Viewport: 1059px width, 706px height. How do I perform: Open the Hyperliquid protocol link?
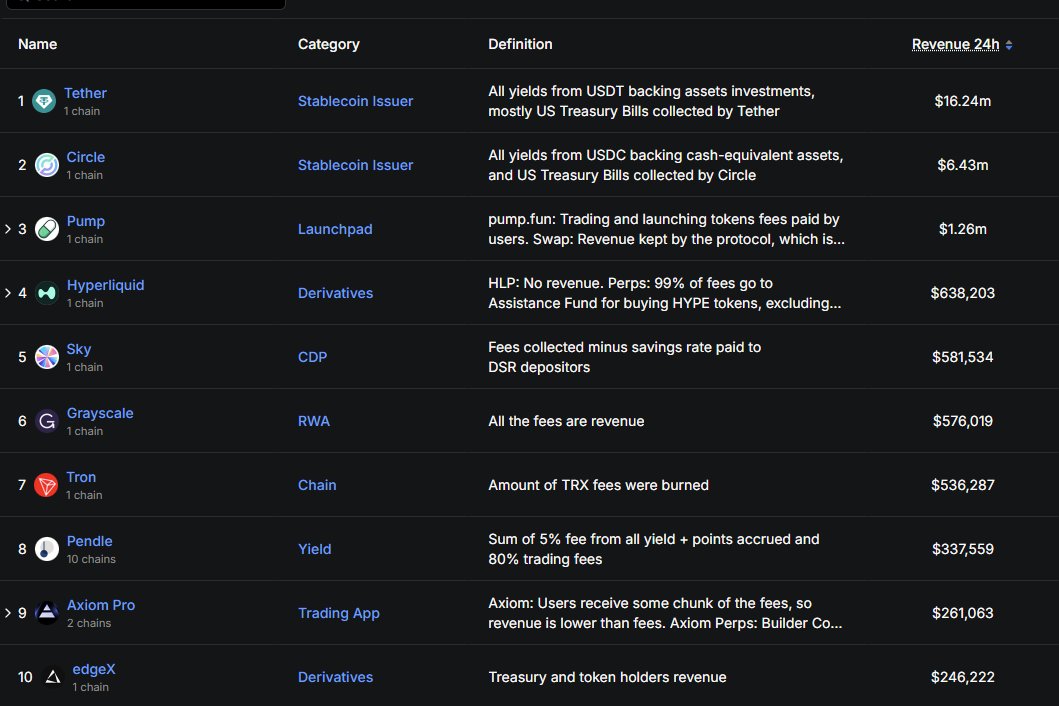tap(105, 285)
